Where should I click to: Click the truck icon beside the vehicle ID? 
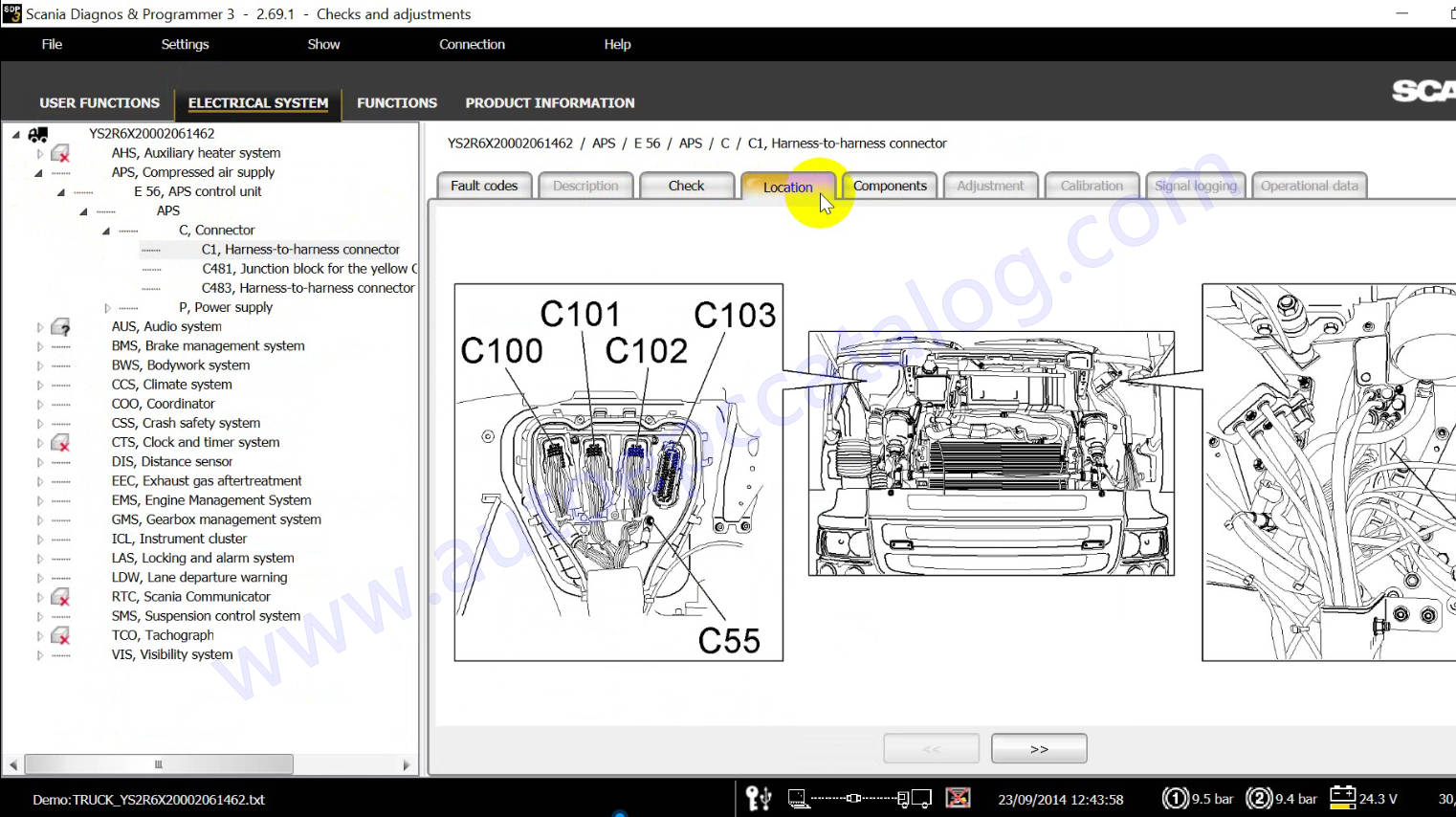click(38, 135)
